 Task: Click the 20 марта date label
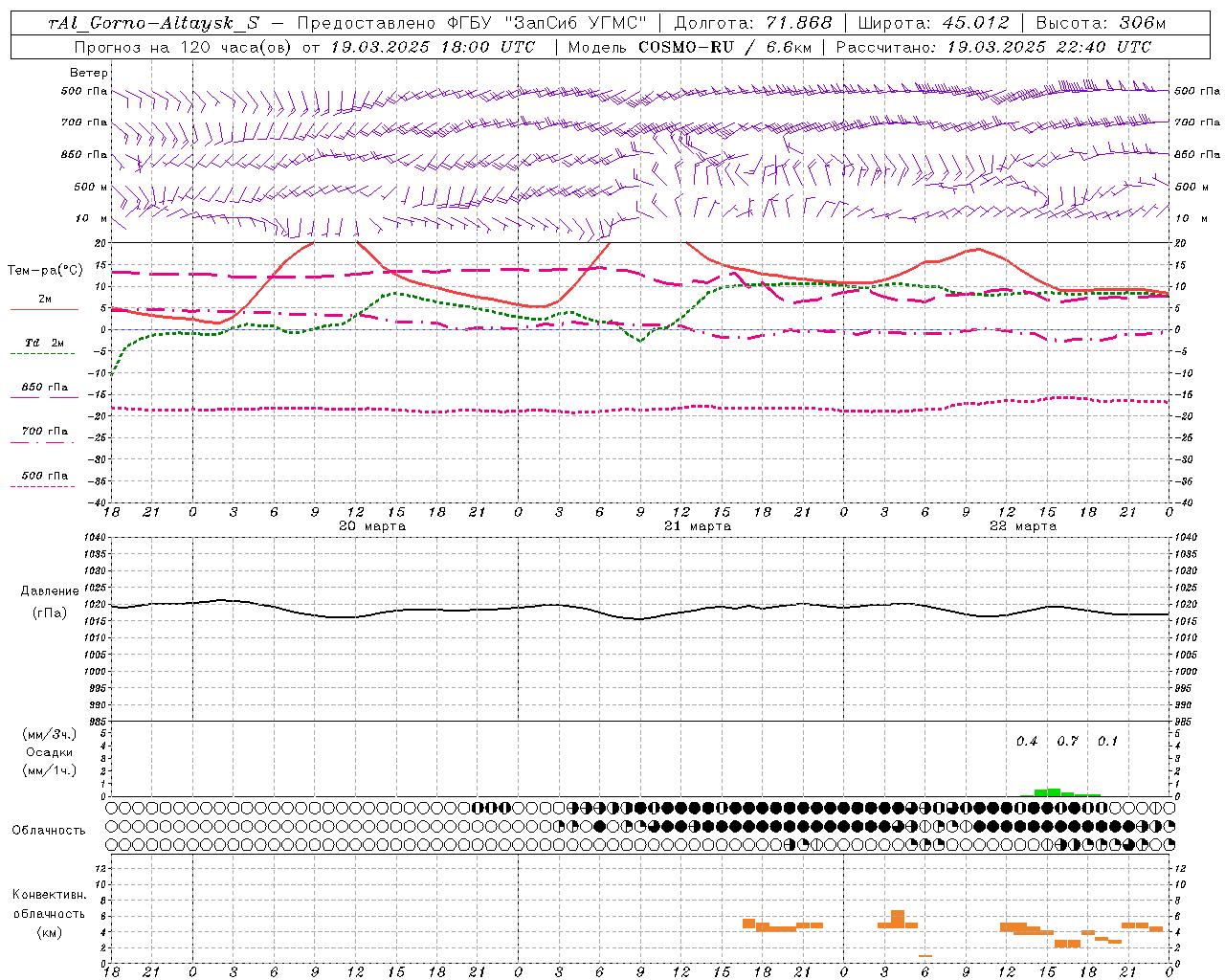(372, 525)
